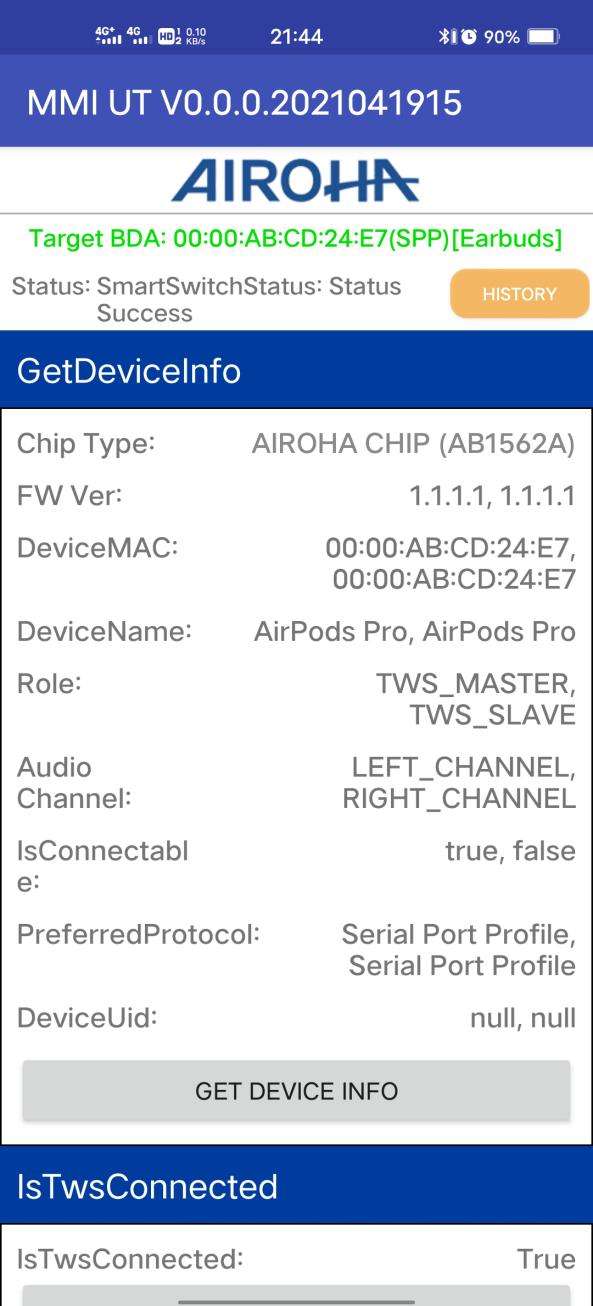Tap the Audio Channel value
Image resolution: width=593 pixels, height=1306 pixels.
pyautogui.click(x=459, y=783)
